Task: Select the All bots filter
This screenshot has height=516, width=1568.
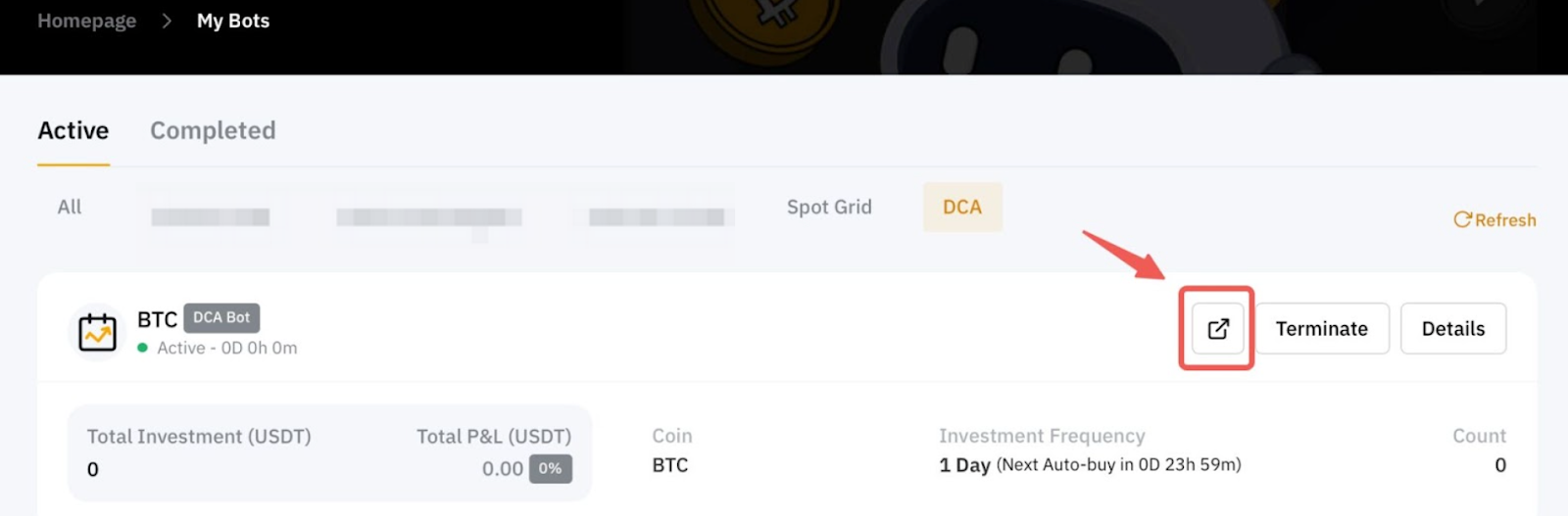Action: click(70, 207)
